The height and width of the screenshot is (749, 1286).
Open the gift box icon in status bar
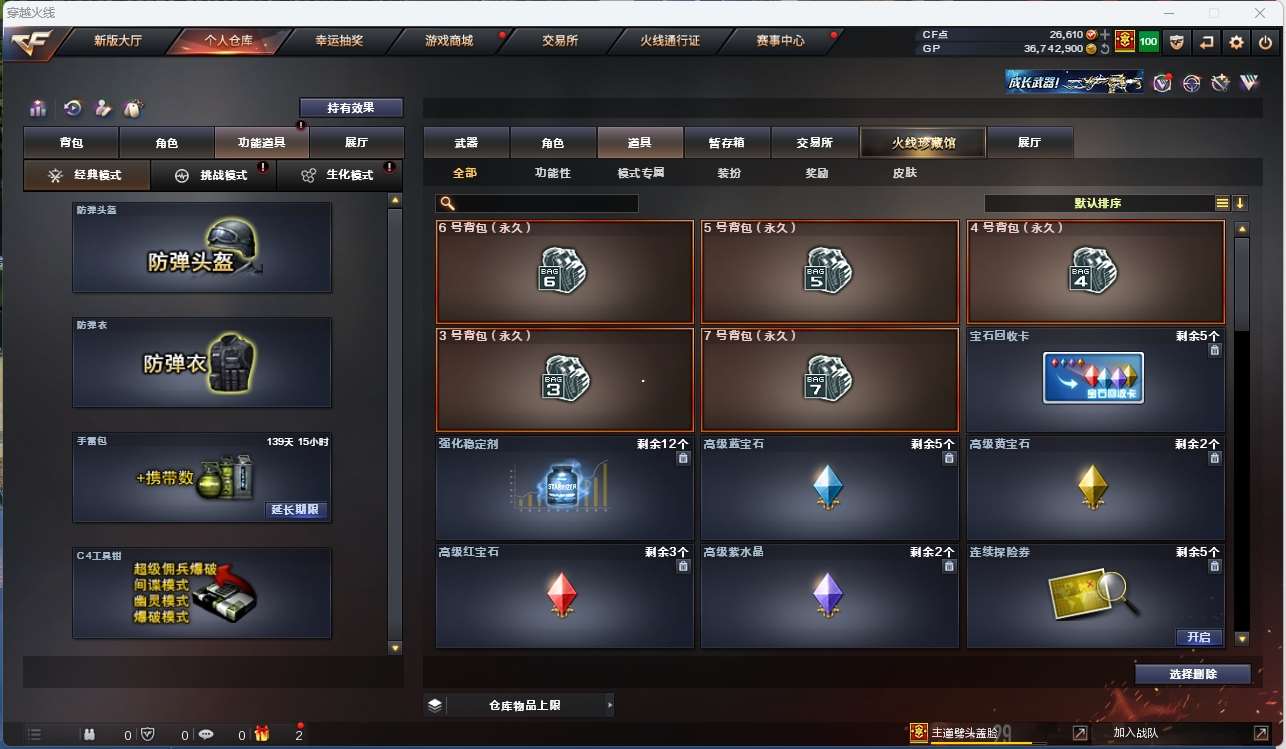coord(262,734)
